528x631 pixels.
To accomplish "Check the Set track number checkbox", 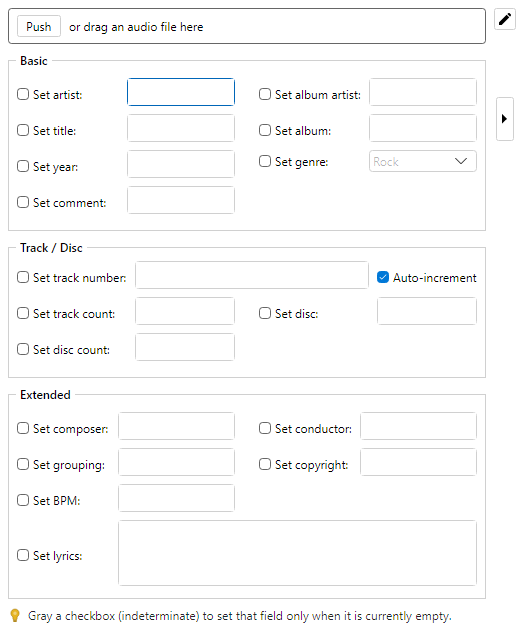I will click(x=23, y=277).
